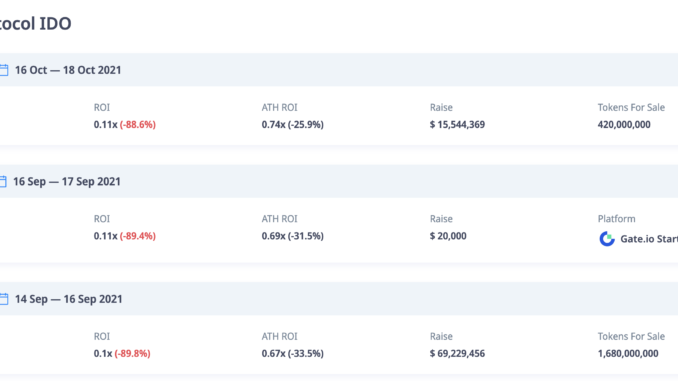Click the 0.67x (-33.5%) ATH ROI value

293,354
